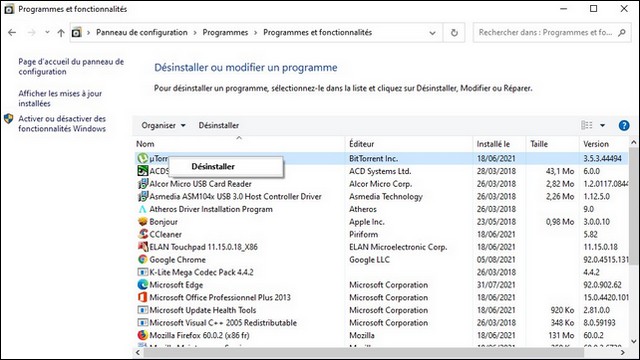Click the ACD Systems Ltd. publisher cell
The width and height of the screenshot is (640, 360).
pyautogui.click(x=380, y=171)
